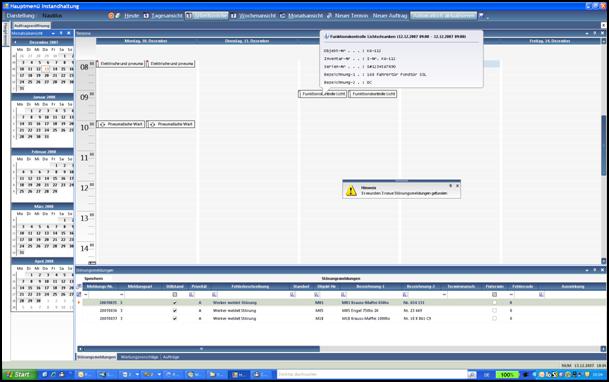Open the Fehlerbeschreibung column filter dropdown
The height and width of the screenshot is (382, 609).
pos(215,295)
